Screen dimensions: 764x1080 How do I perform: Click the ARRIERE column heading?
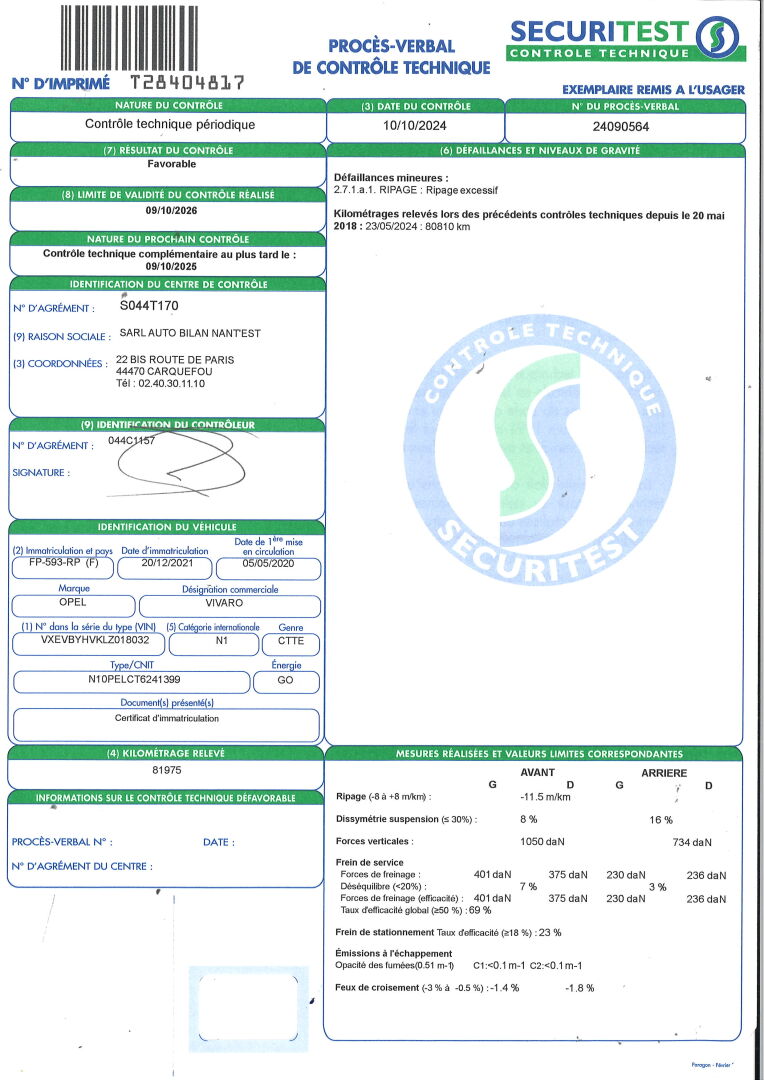click(x=664, y=773)
